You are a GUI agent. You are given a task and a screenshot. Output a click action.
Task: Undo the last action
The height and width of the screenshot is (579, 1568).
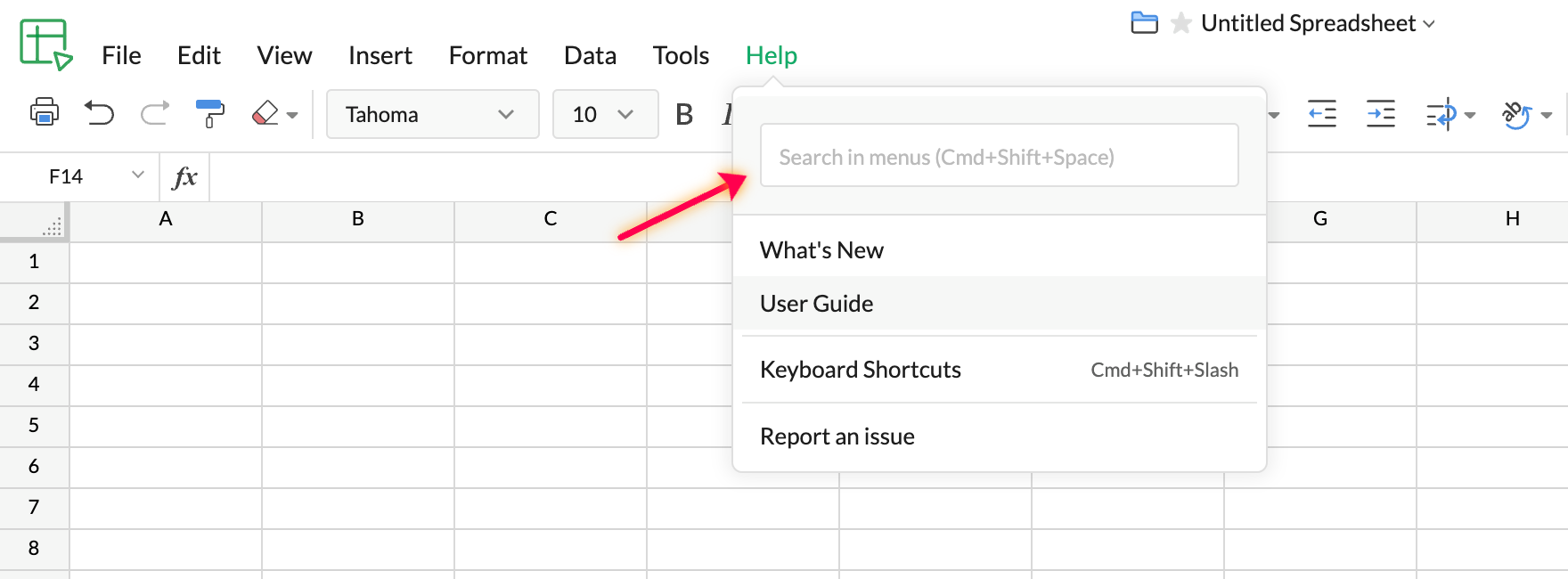point(99,113)
